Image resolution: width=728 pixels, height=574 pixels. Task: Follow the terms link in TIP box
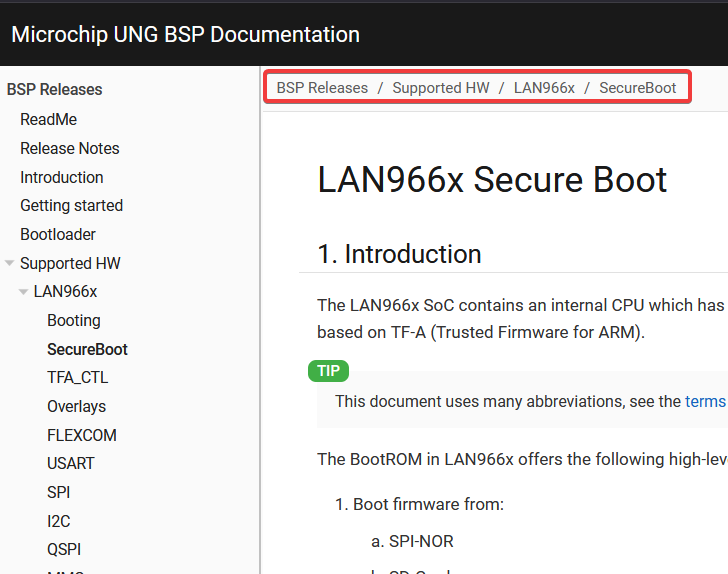coord(706,401)
